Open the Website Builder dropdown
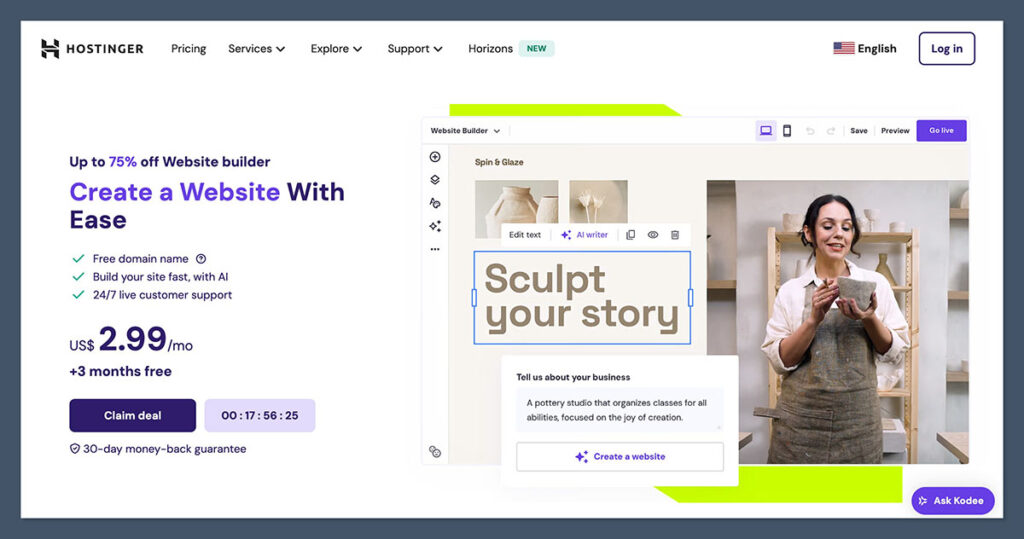This screenshot has width=1024, height=539. (x=465, y=131)
